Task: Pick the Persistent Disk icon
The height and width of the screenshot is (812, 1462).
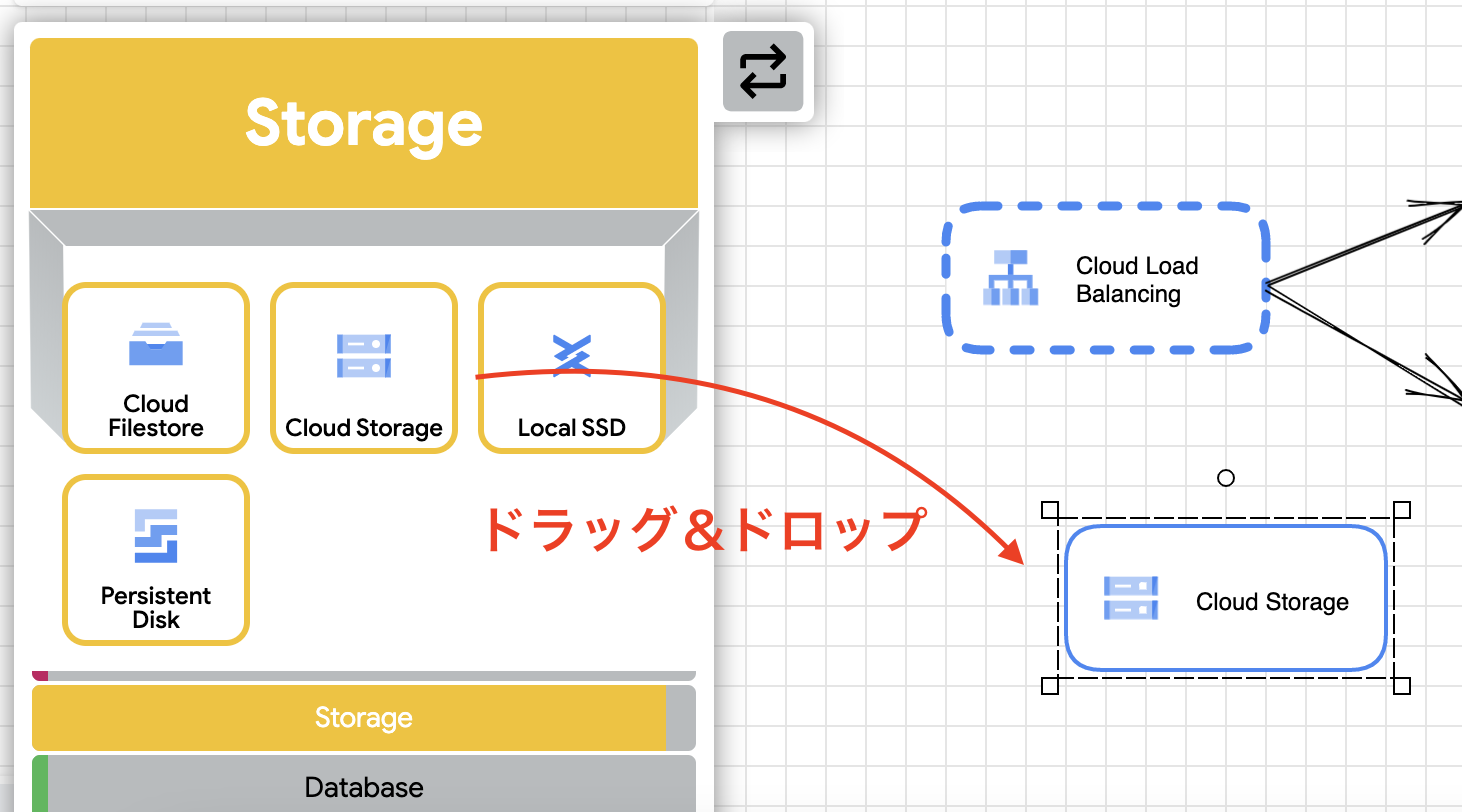Action: coord(156,536)
